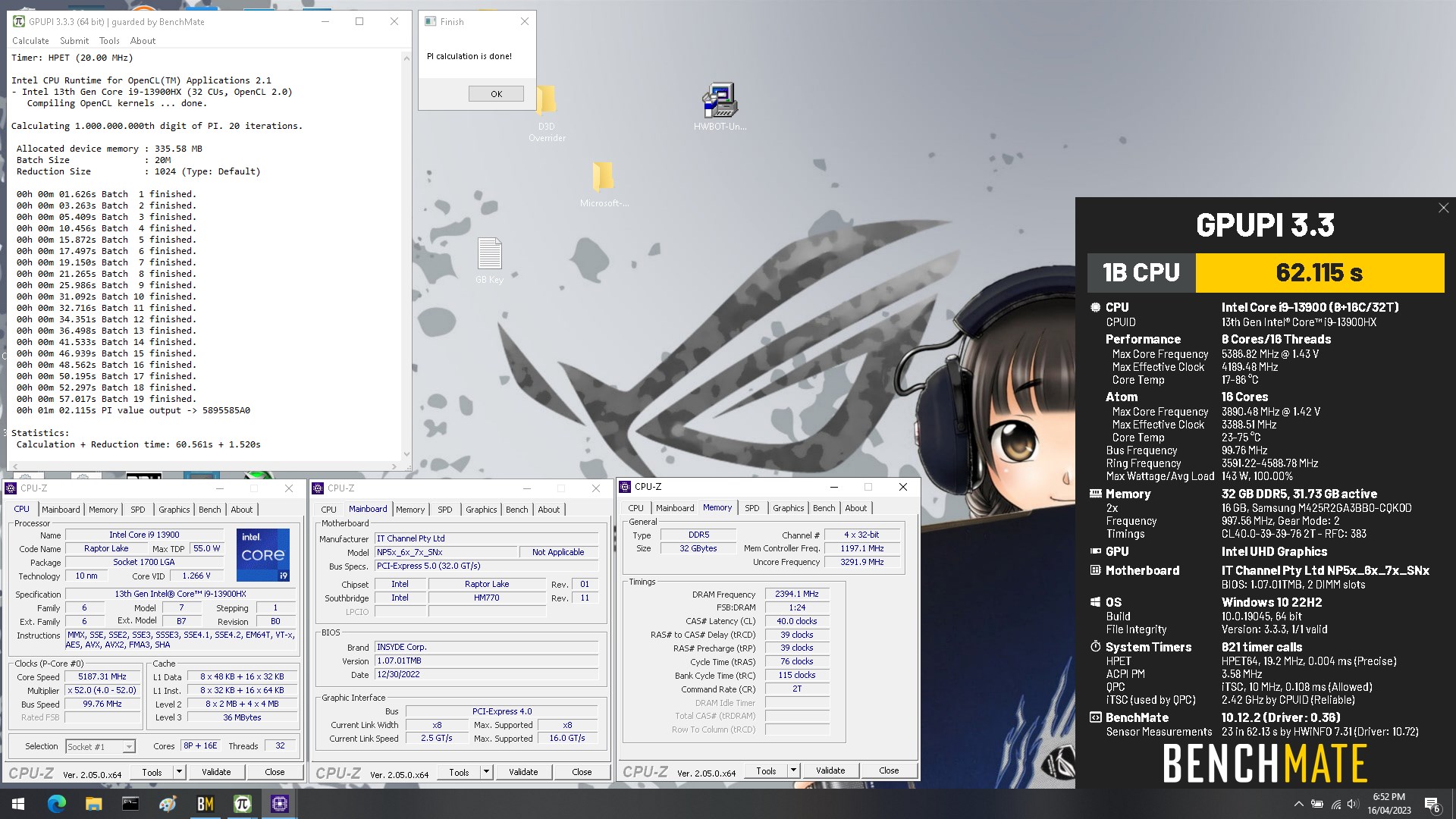
Task: Click the Manufacturer field IT Channel Pty Ltd
Action: 486,538
